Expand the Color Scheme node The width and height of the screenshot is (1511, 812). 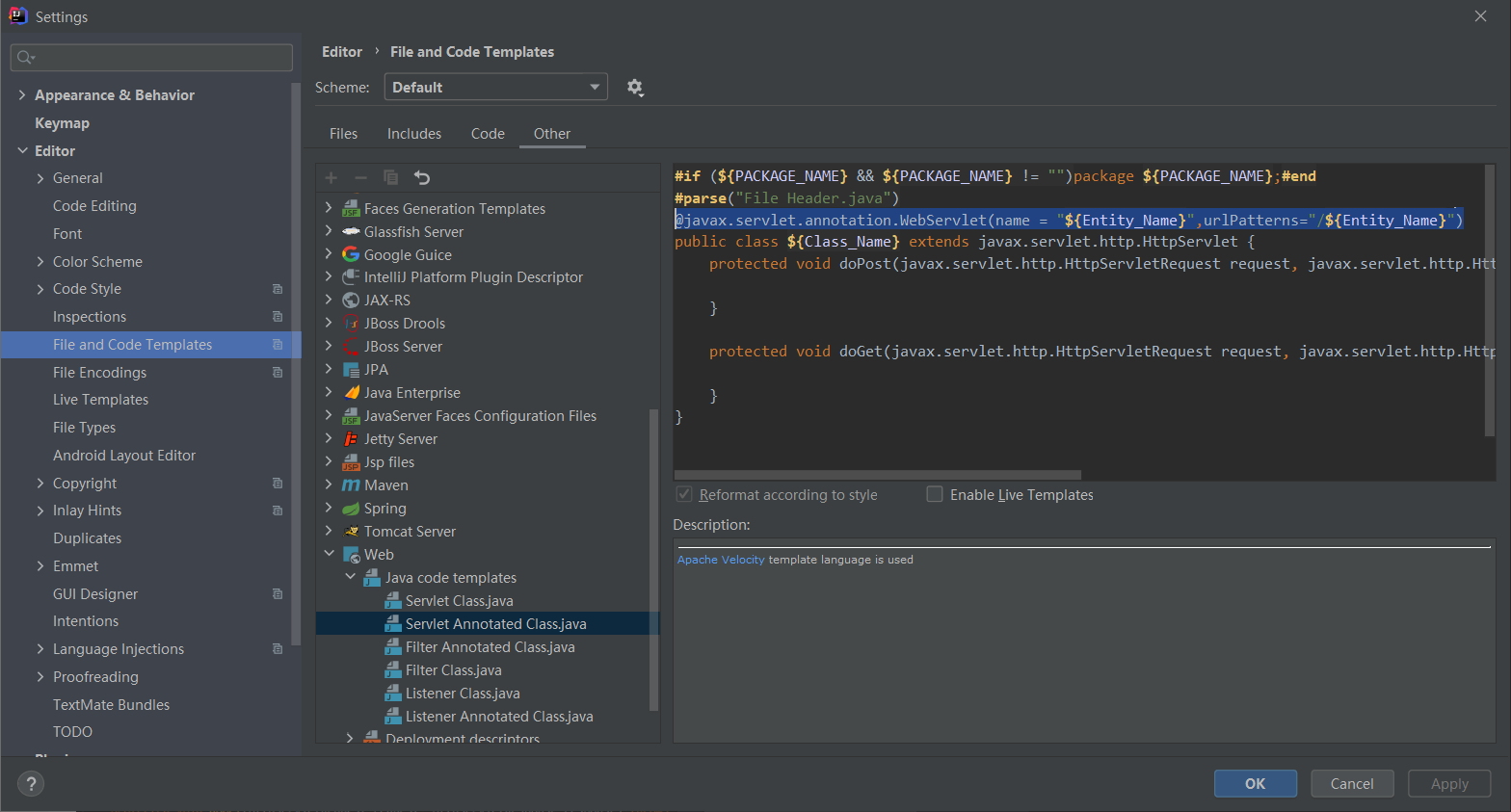40,262
